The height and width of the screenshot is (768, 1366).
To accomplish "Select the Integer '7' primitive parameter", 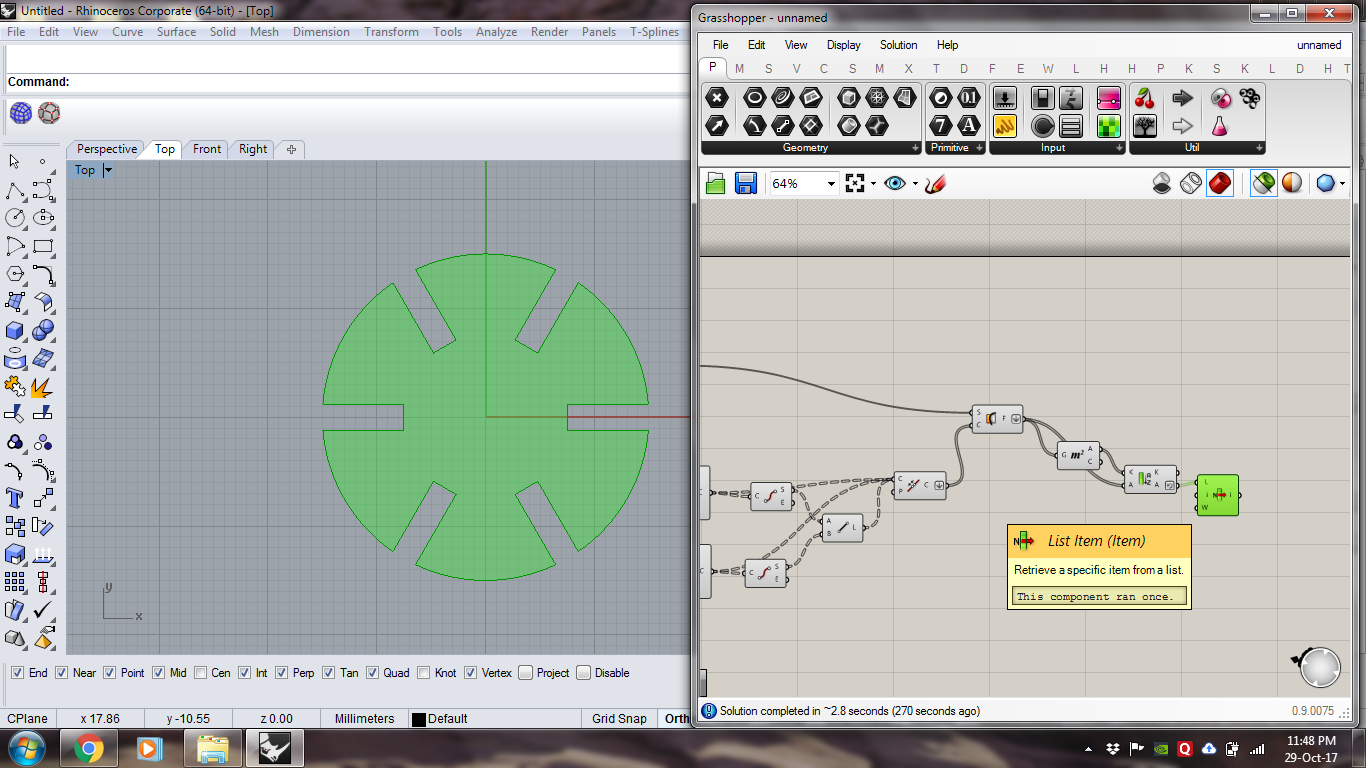I will pyautogui.click(x=940, y=125).
